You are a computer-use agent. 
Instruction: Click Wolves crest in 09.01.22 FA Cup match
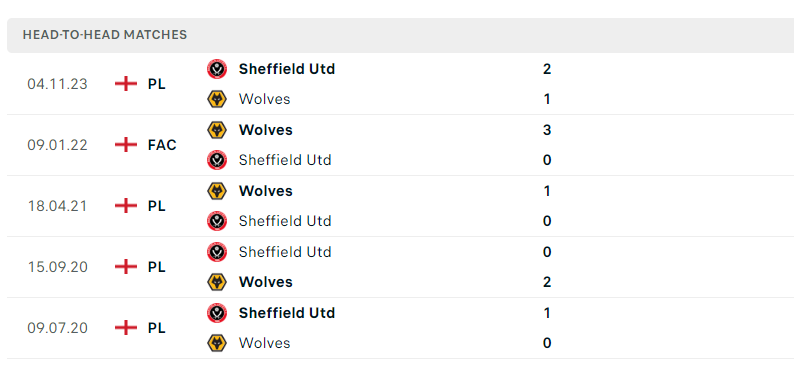click(217, 130)
